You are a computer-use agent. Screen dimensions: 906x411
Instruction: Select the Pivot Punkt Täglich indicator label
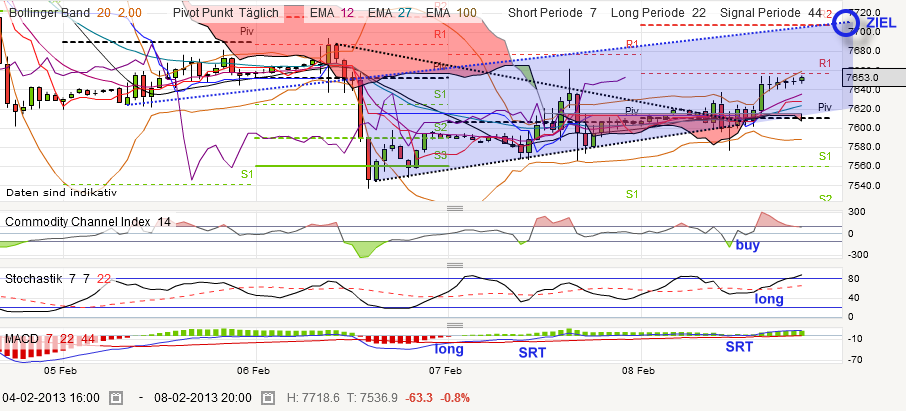[225, 13]
